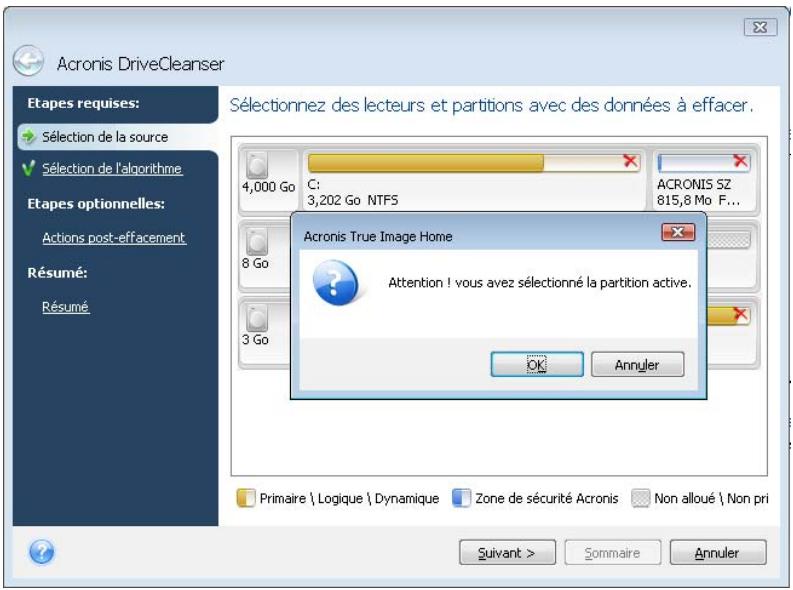
Task: Click the blue help question mark icon
Action: click(41, 552)
